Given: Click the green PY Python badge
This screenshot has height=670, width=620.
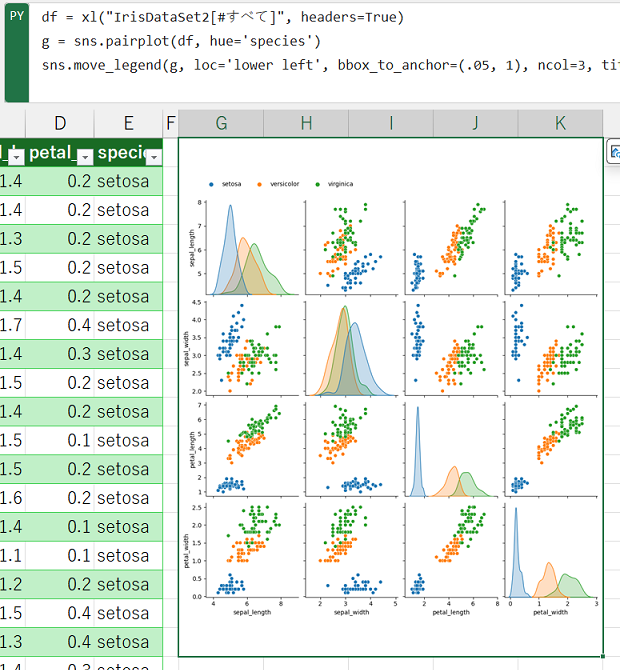Looking at the screenshot, I should (17, 53).
